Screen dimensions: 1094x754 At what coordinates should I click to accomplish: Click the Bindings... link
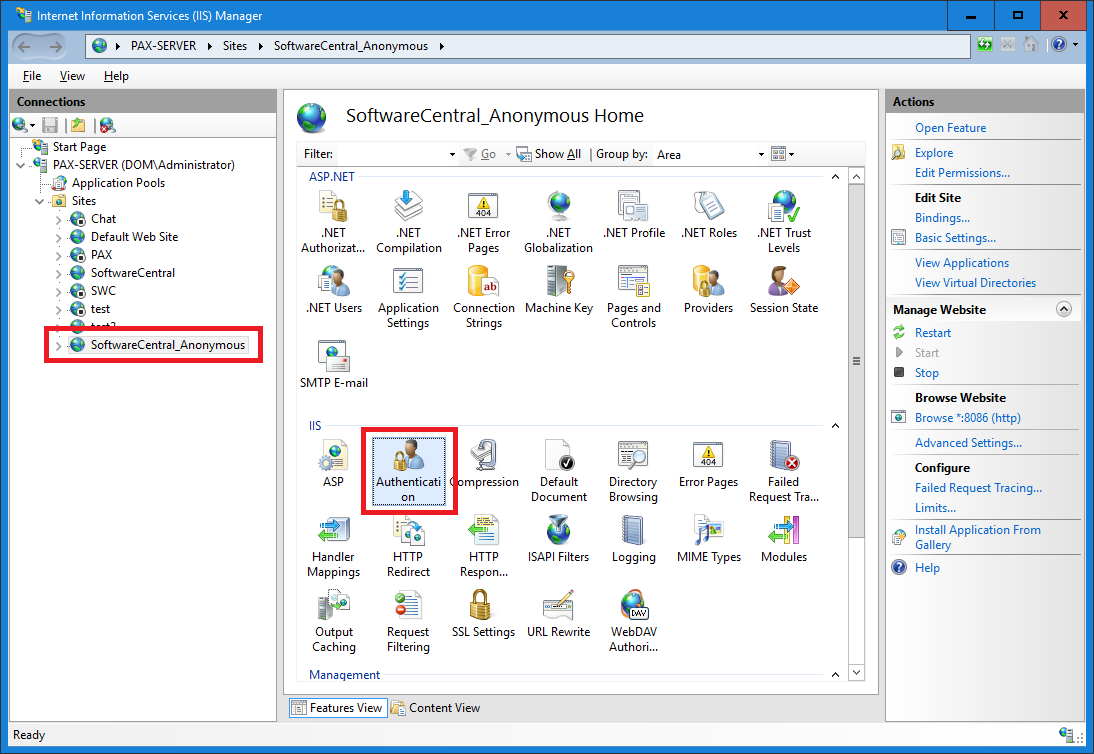coord(942,218)
